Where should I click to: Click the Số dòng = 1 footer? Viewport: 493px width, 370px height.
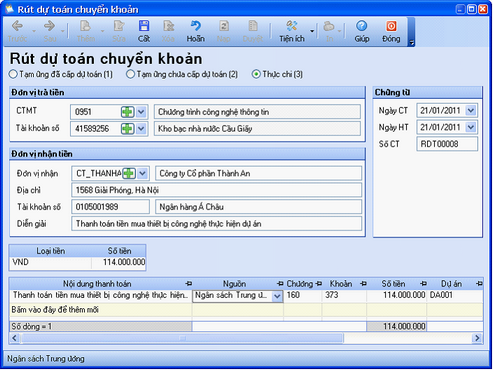[x=101, y=326]
